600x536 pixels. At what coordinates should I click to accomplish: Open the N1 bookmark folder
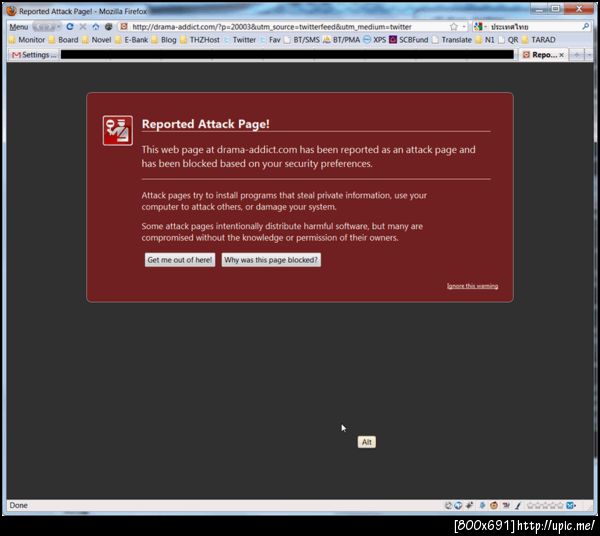[485, 39]
